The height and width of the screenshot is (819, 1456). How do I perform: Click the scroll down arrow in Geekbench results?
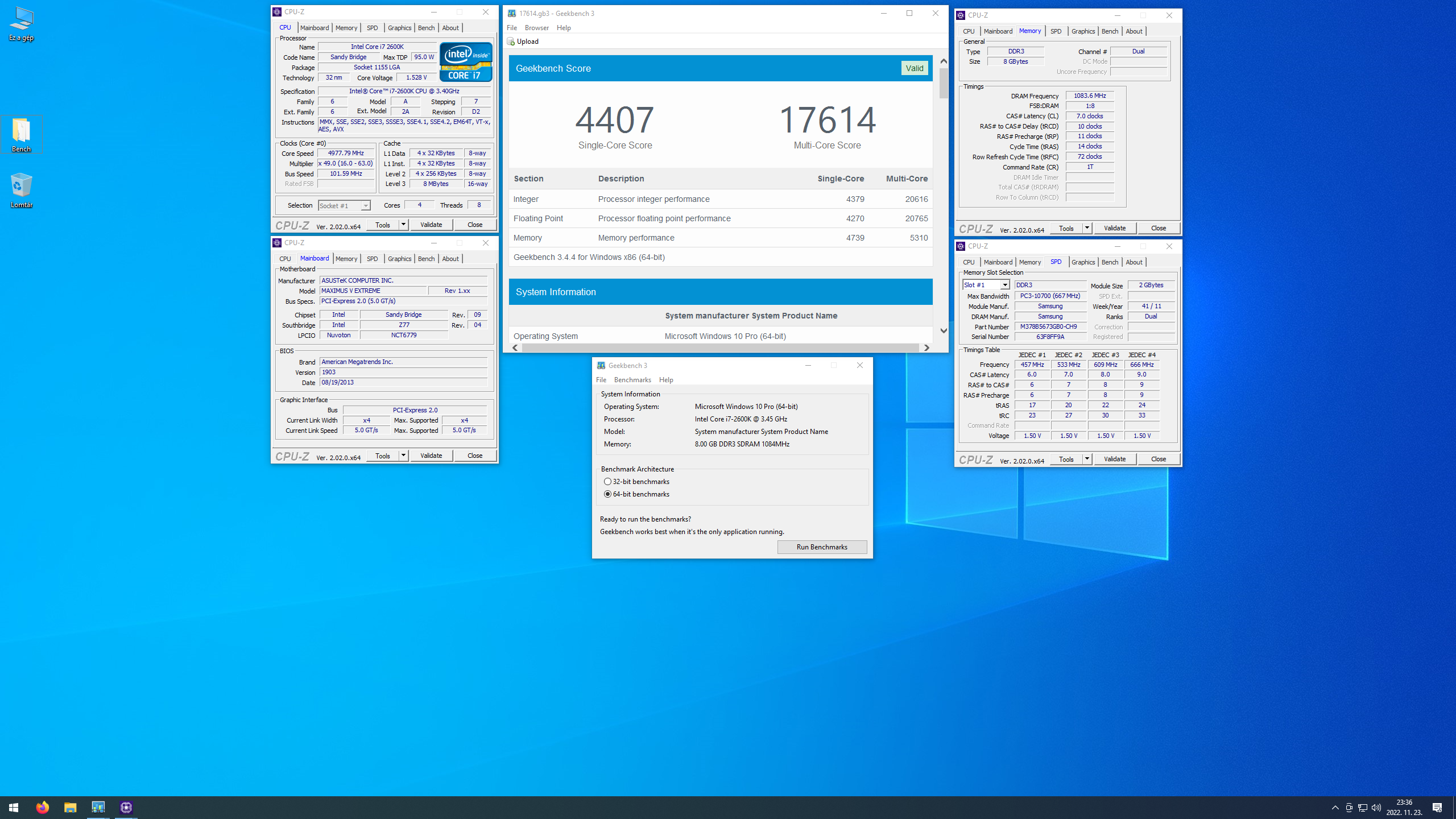click(944, 330)
